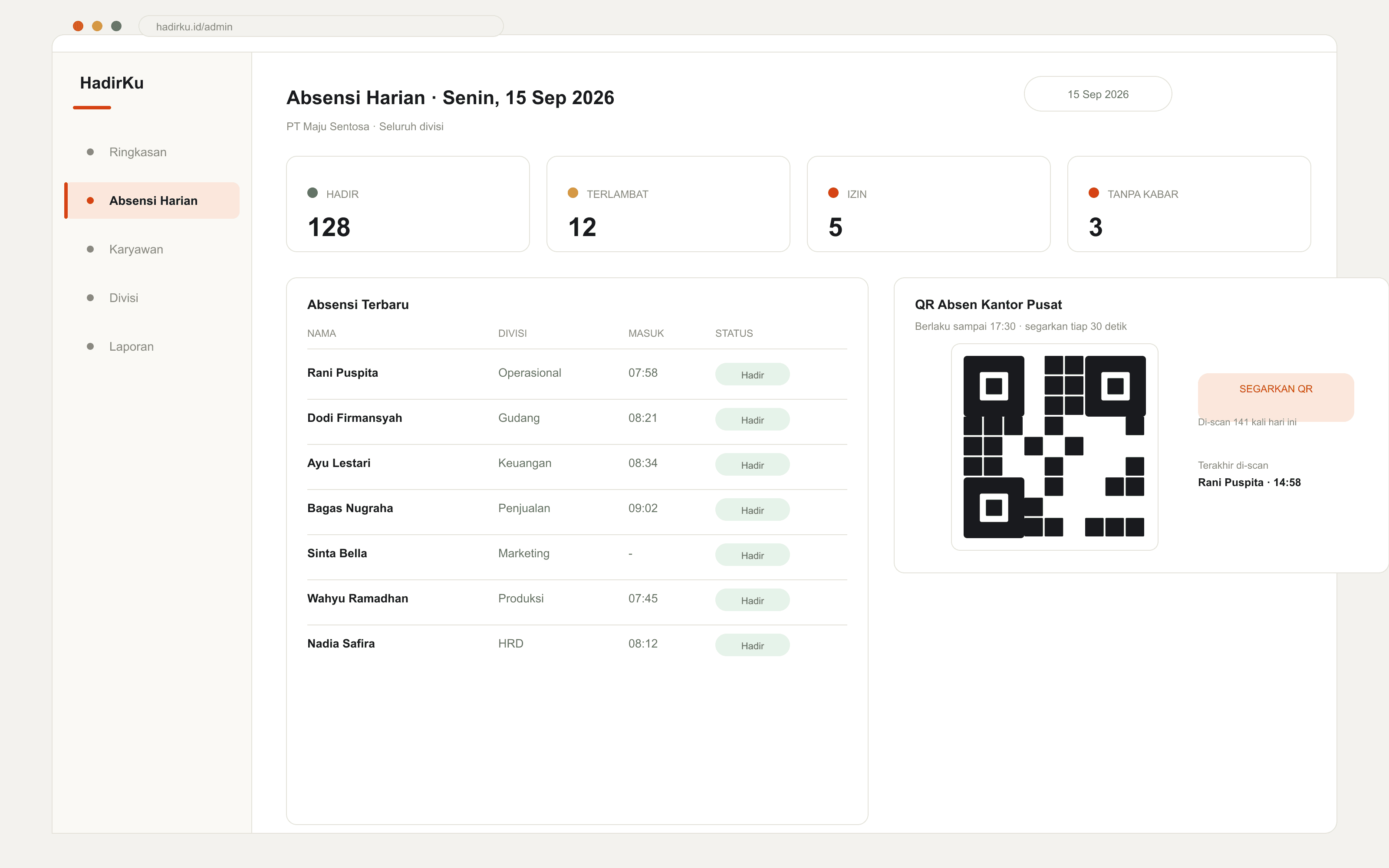This screenshot has height=868, width=1389.
Task: Open the 15 Sep 2026 date picker
Action: (1097, 94)
